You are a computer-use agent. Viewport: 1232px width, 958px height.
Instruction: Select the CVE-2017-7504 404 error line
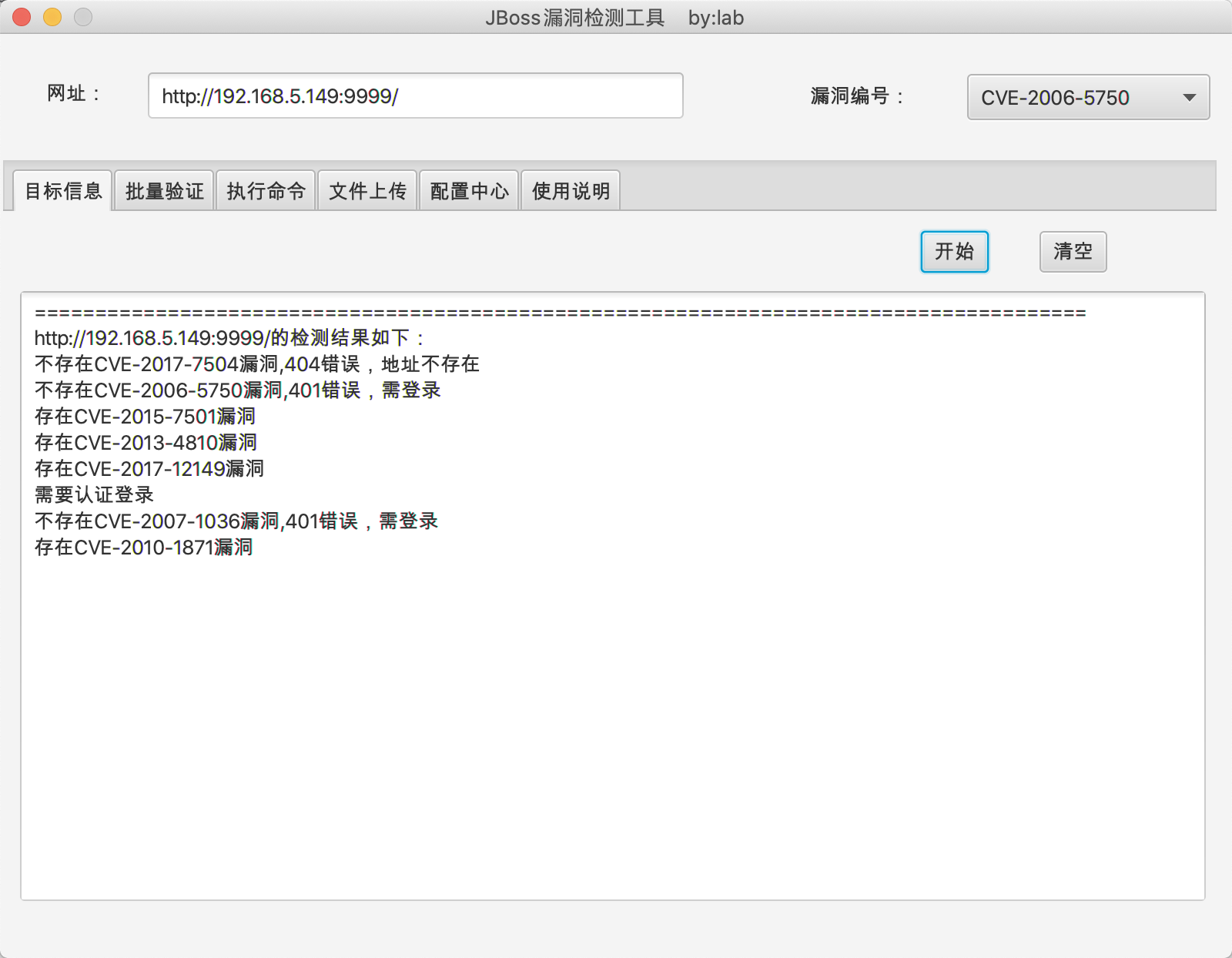pos(257,364)
